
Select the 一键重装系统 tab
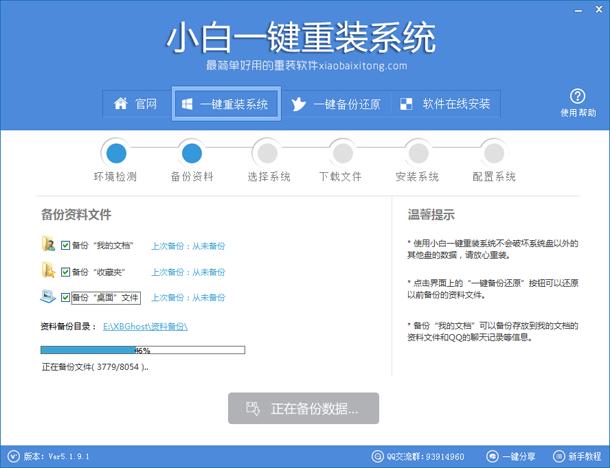(226, 104)
